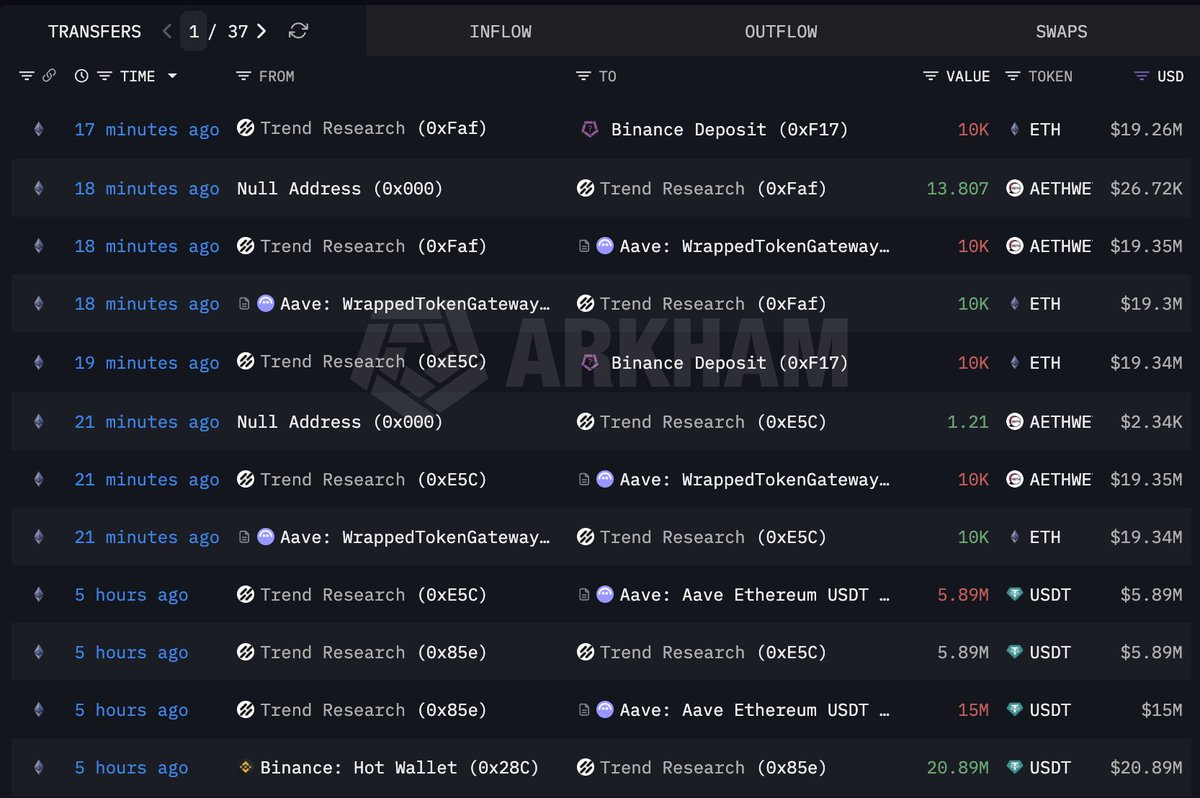This screenshot has width=1200, height=798.
Task: Click the 13.807 value cell
Action: 958,188
